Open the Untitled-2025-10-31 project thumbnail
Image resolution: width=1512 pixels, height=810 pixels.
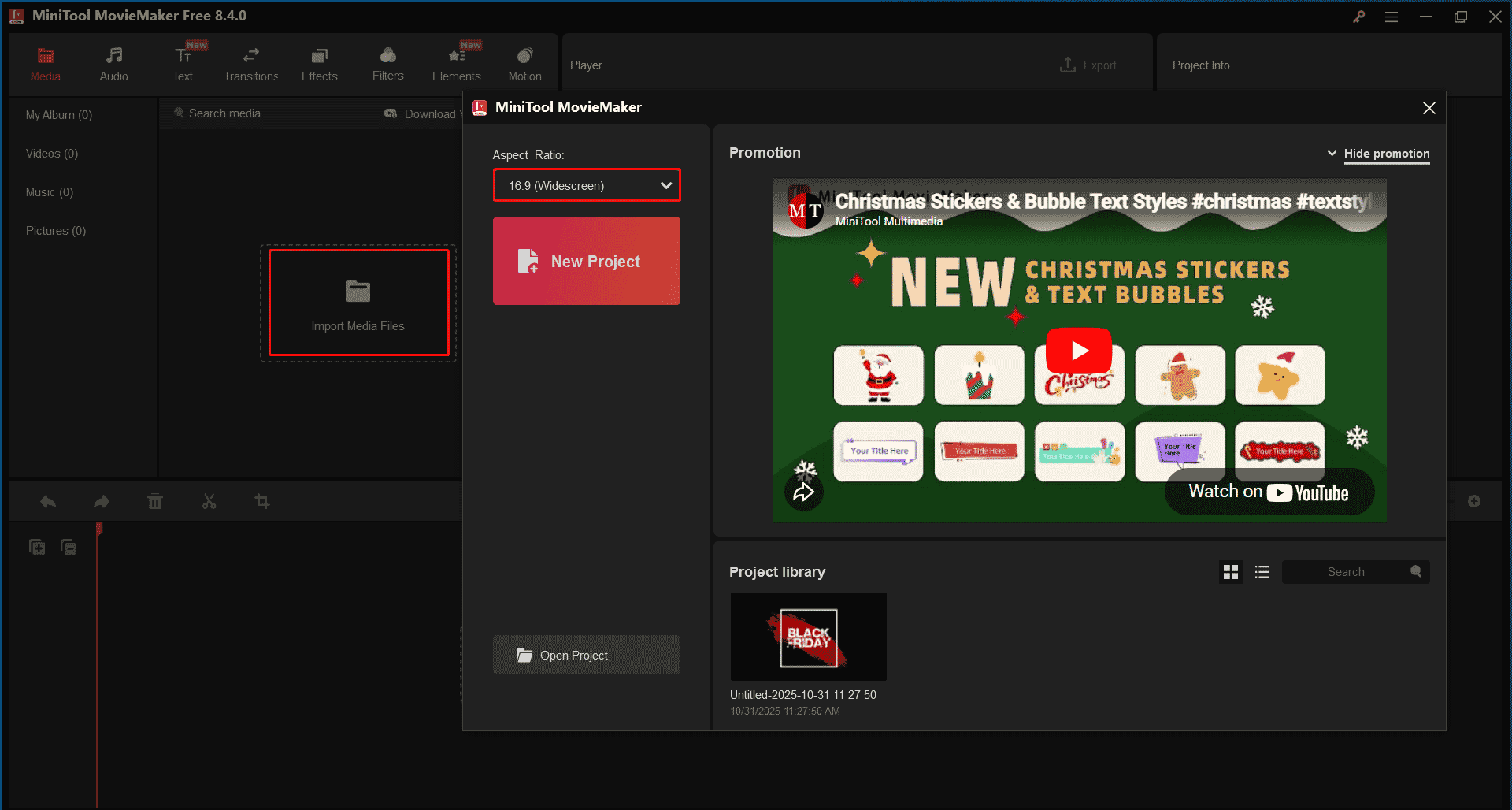[x=808, y=637]
